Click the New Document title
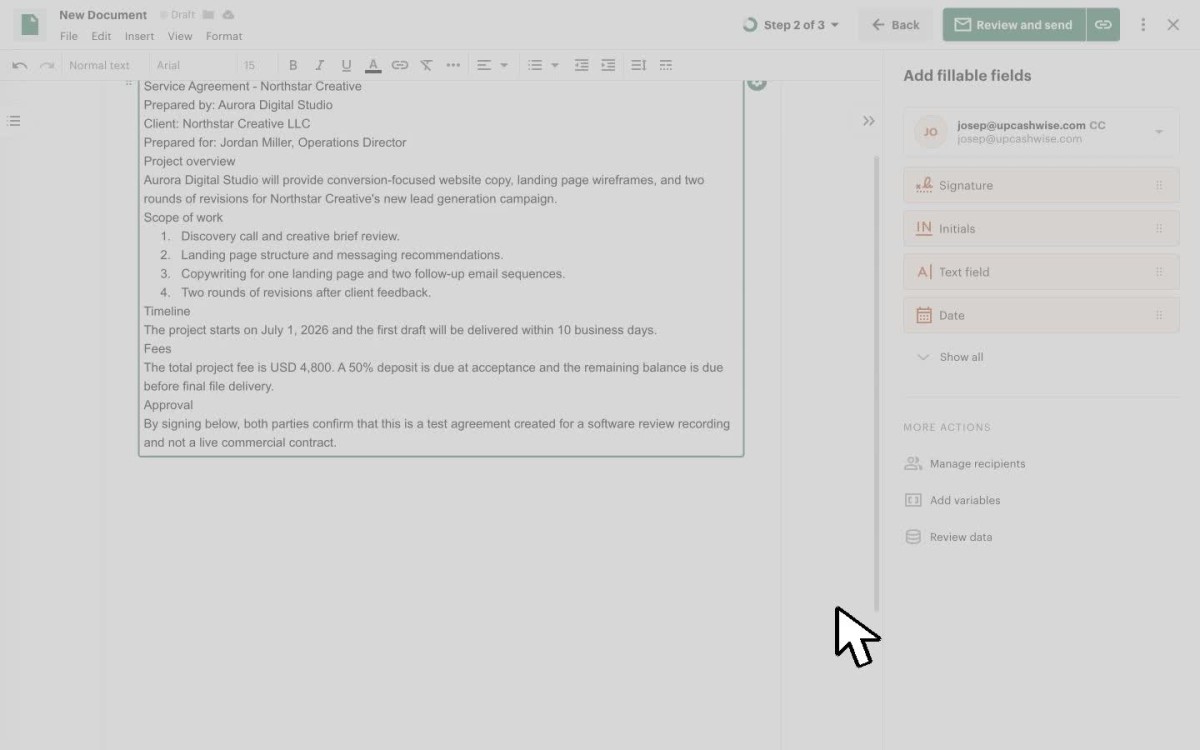 pos(103,15)
